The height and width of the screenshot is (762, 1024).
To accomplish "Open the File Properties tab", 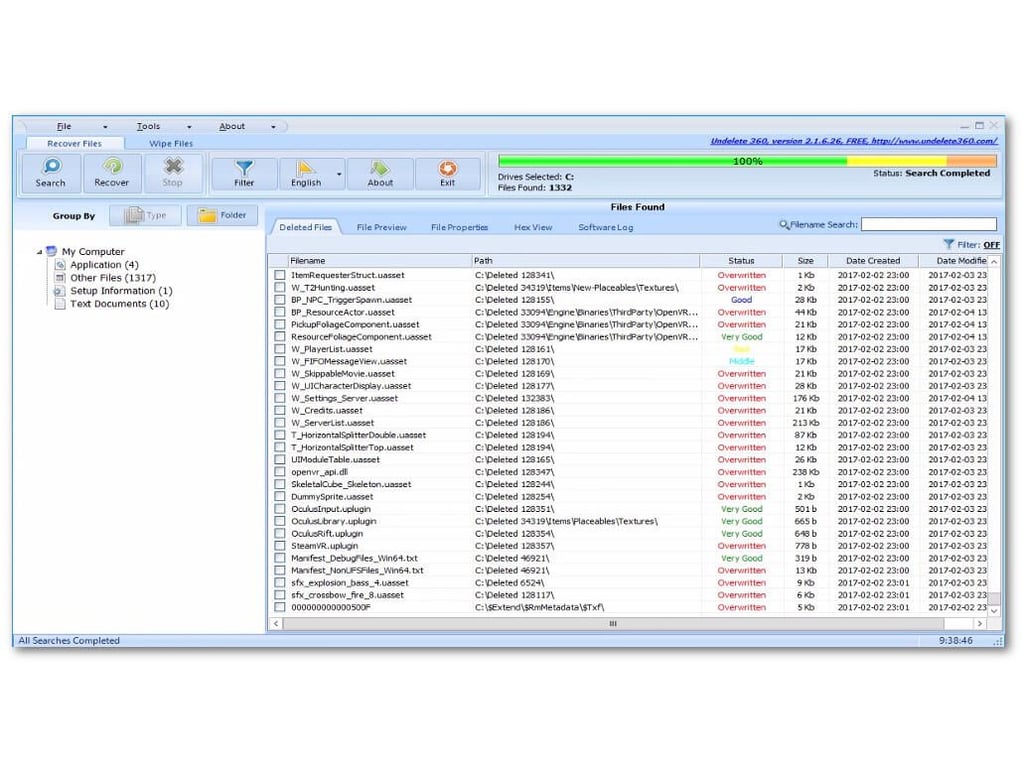I will (460, 227).
